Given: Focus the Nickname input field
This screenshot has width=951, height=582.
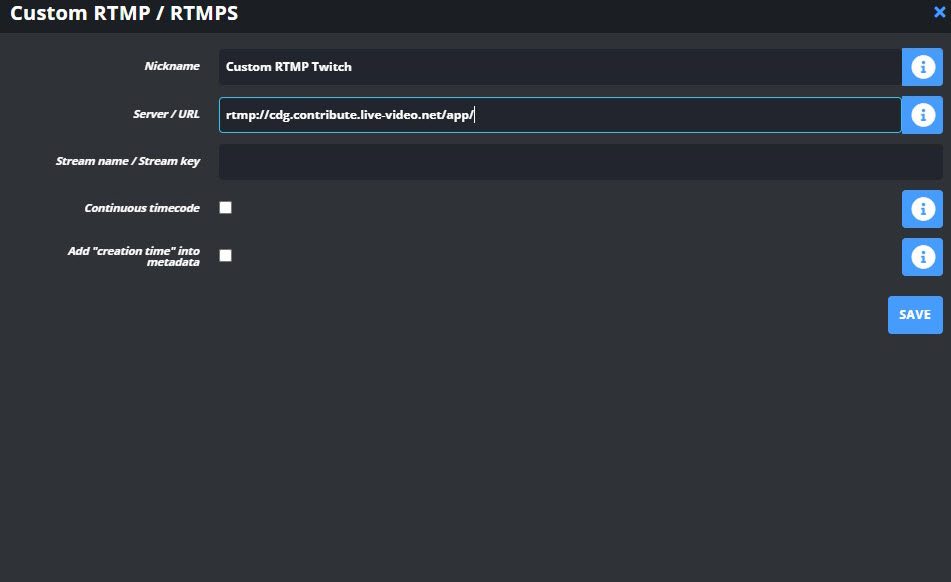Looking at the screenshot, I should (560, 67).
